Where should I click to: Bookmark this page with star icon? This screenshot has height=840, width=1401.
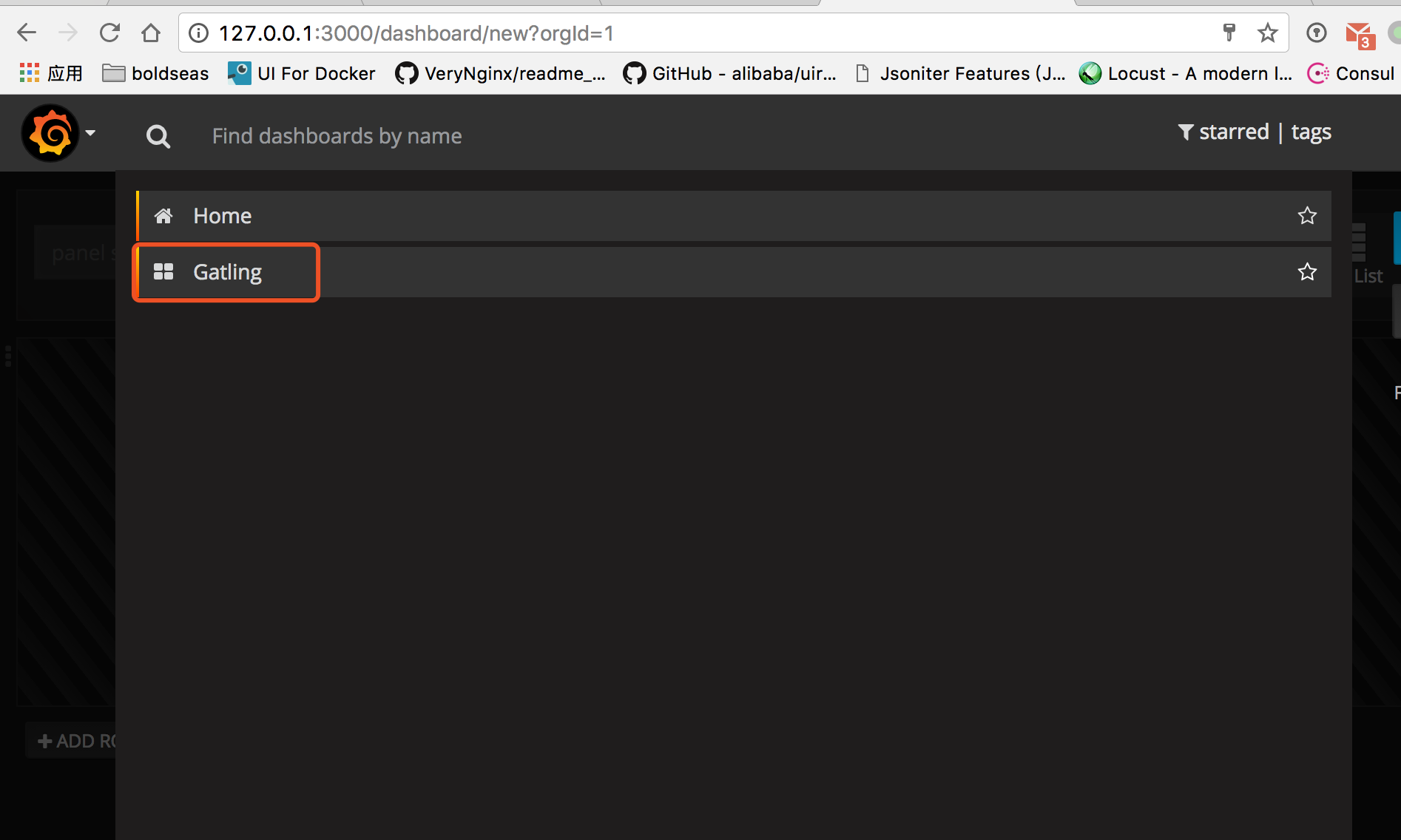[1268, 33]
